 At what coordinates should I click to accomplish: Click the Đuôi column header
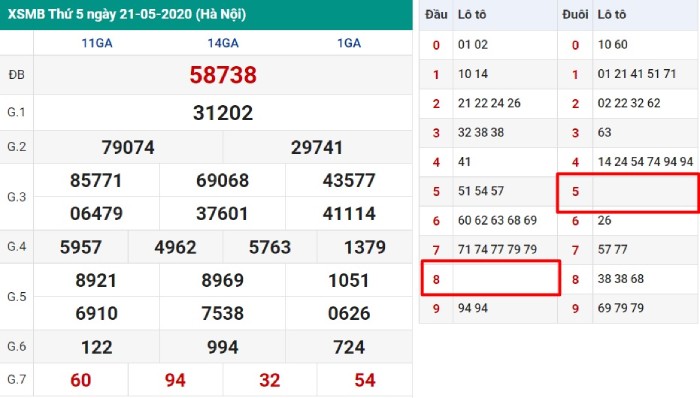coord(575,15)
